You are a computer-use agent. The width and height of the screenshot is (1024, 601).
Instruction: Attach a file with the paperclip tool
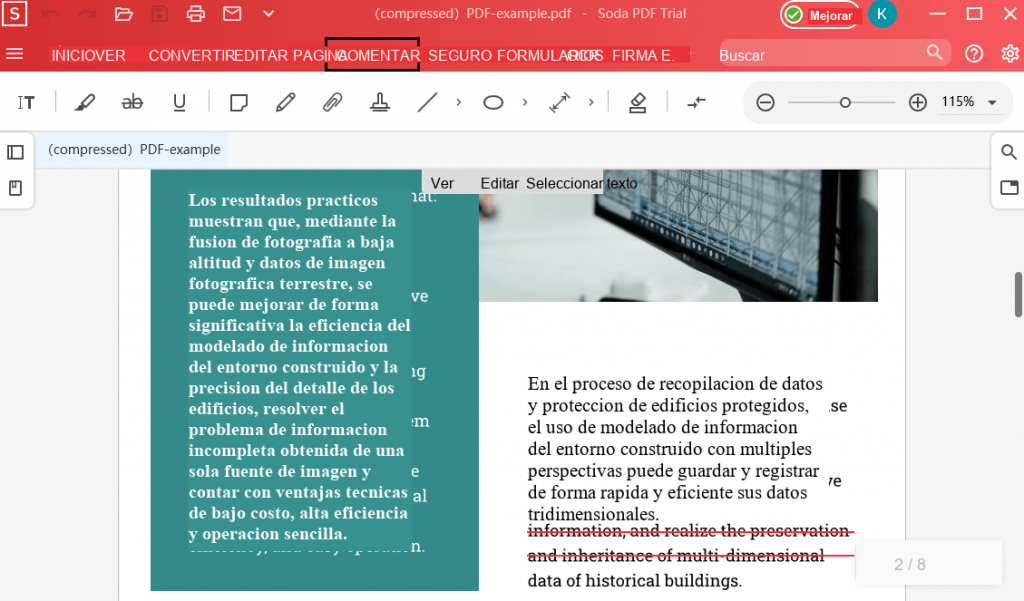332,103
